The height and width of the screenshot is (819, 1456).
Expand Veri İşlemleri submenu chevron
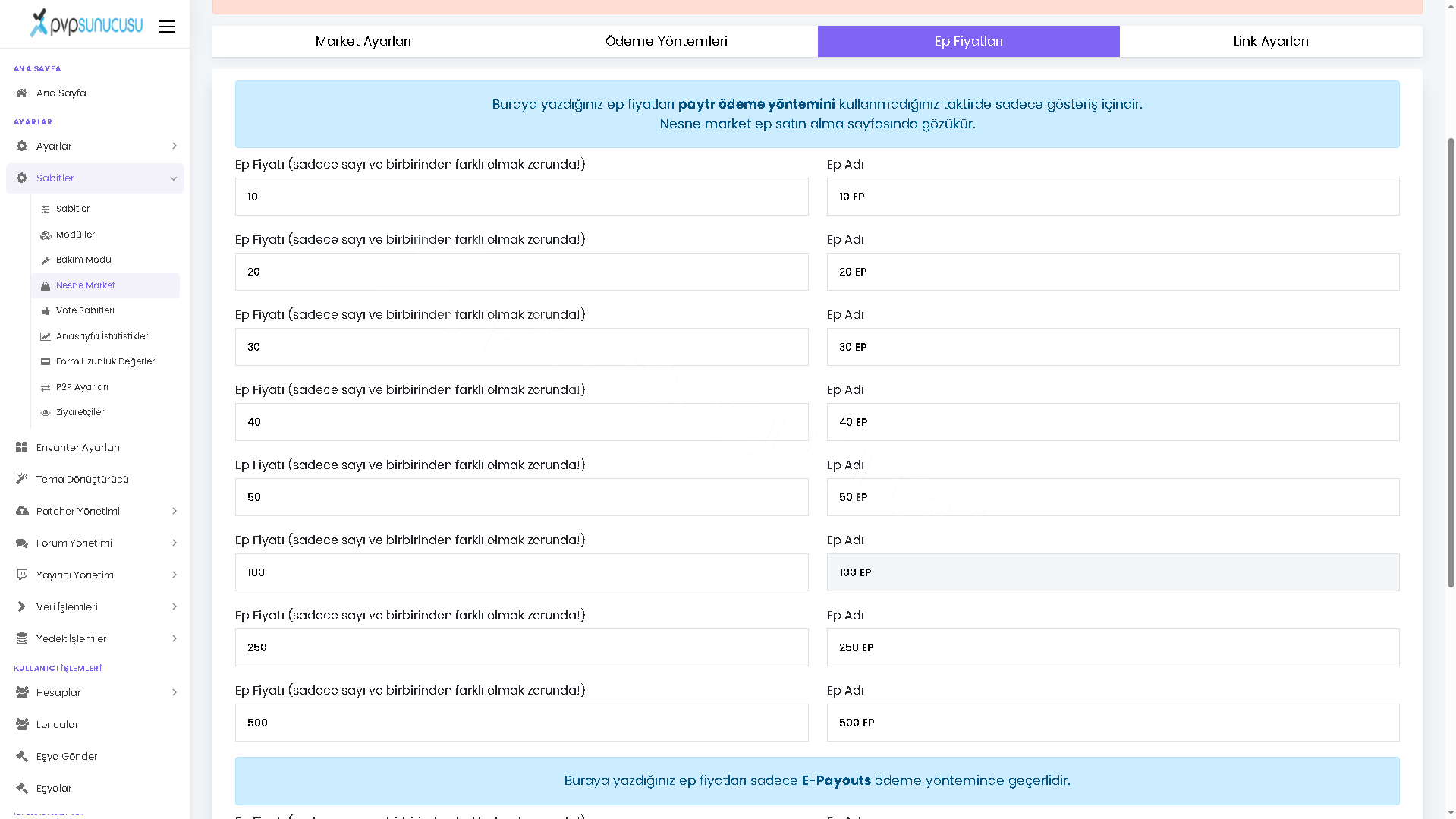[x=174, y=607]
